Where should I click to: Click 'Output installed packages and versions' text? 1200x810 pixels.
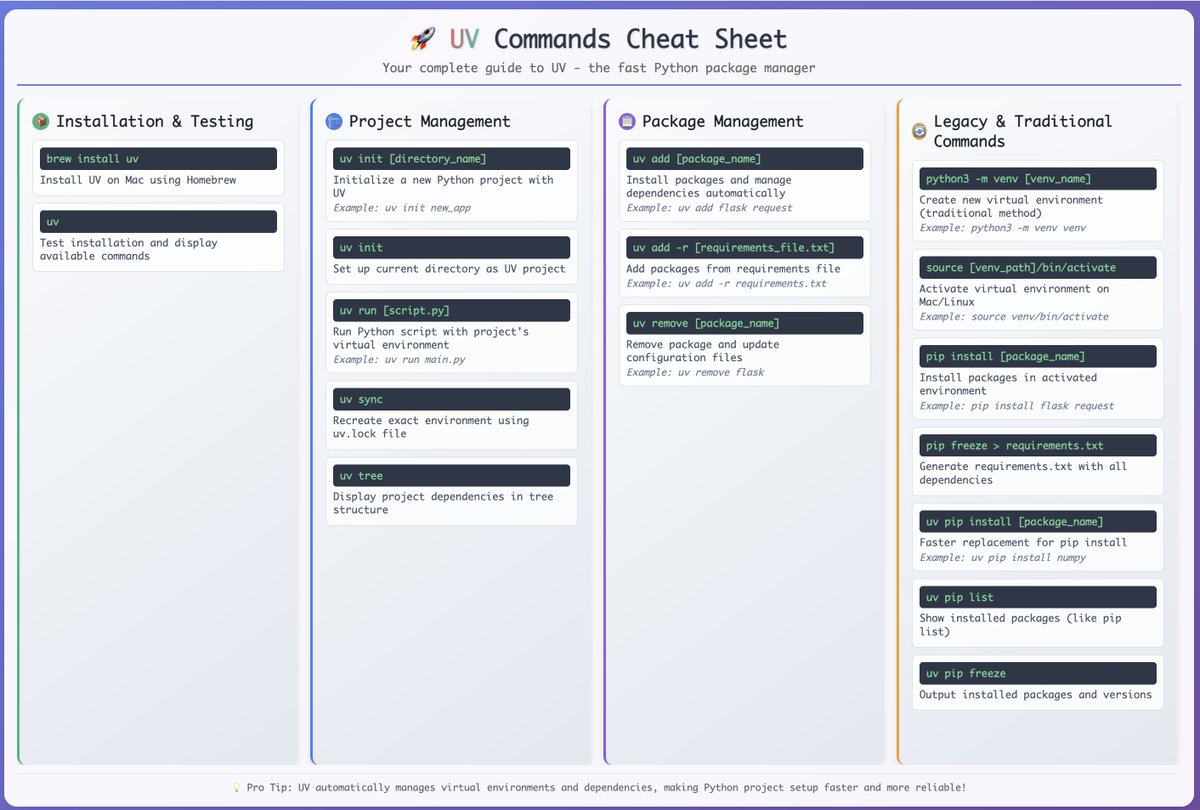pos(1035,694)
